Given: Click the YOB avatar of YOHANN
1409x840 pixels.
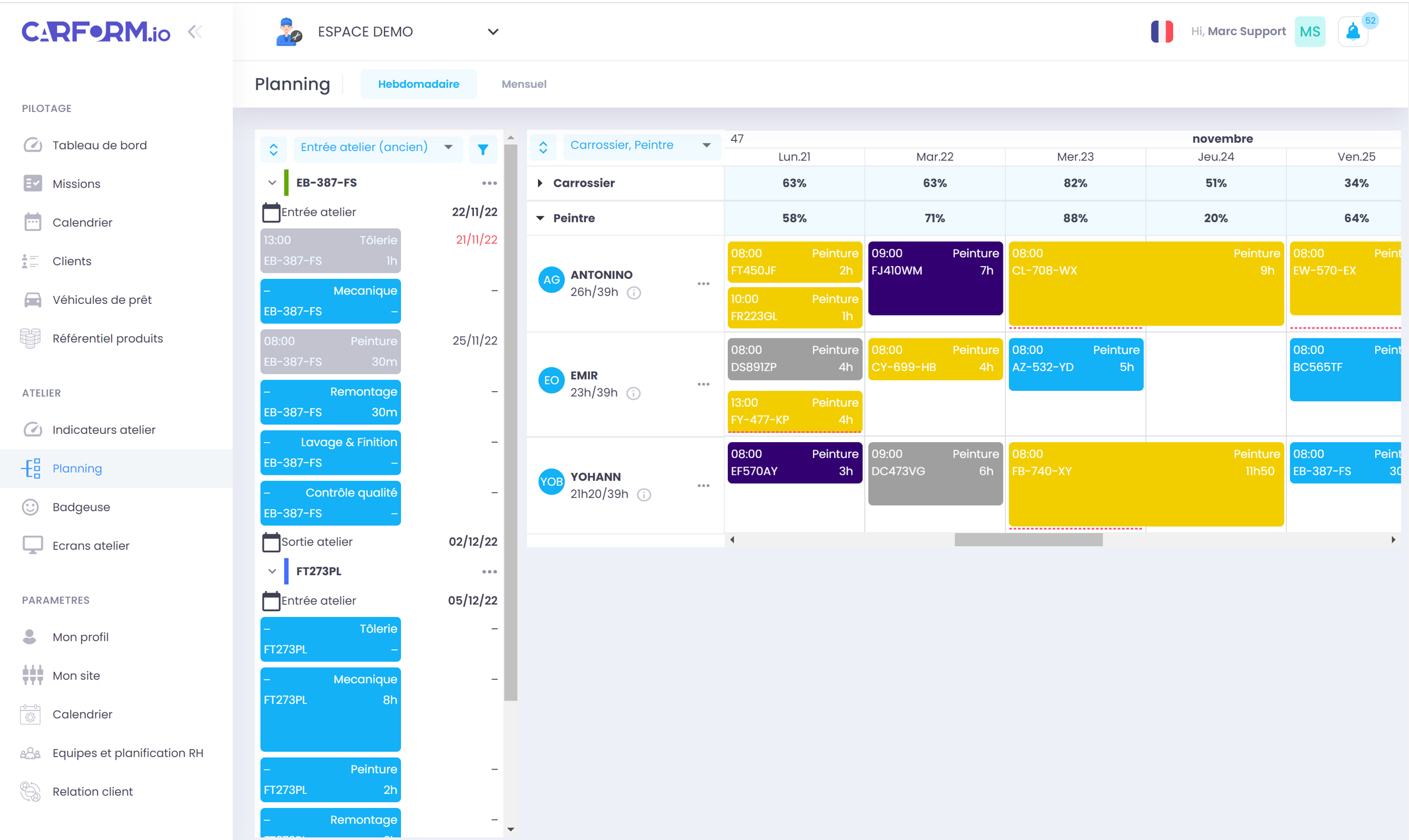Looking at the screenshot, I should pos(551,482).
